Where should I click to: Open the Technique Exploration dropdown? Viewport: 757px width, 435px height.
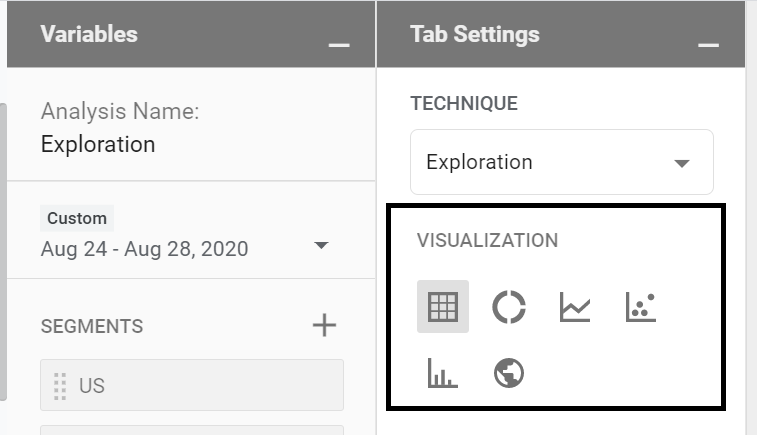[x=561, y=162]
